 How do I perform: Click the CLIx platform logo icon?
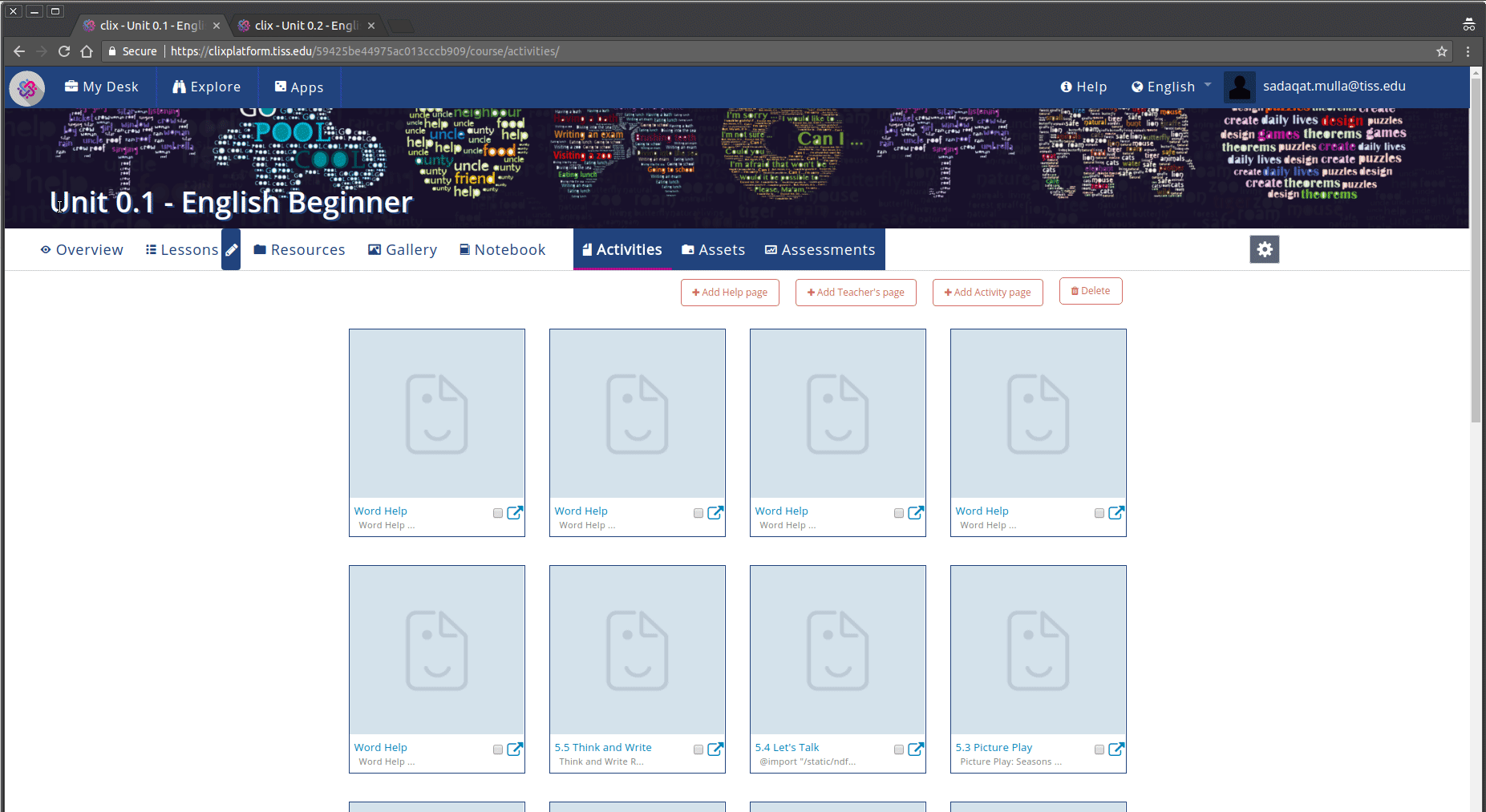click(26, 87)
